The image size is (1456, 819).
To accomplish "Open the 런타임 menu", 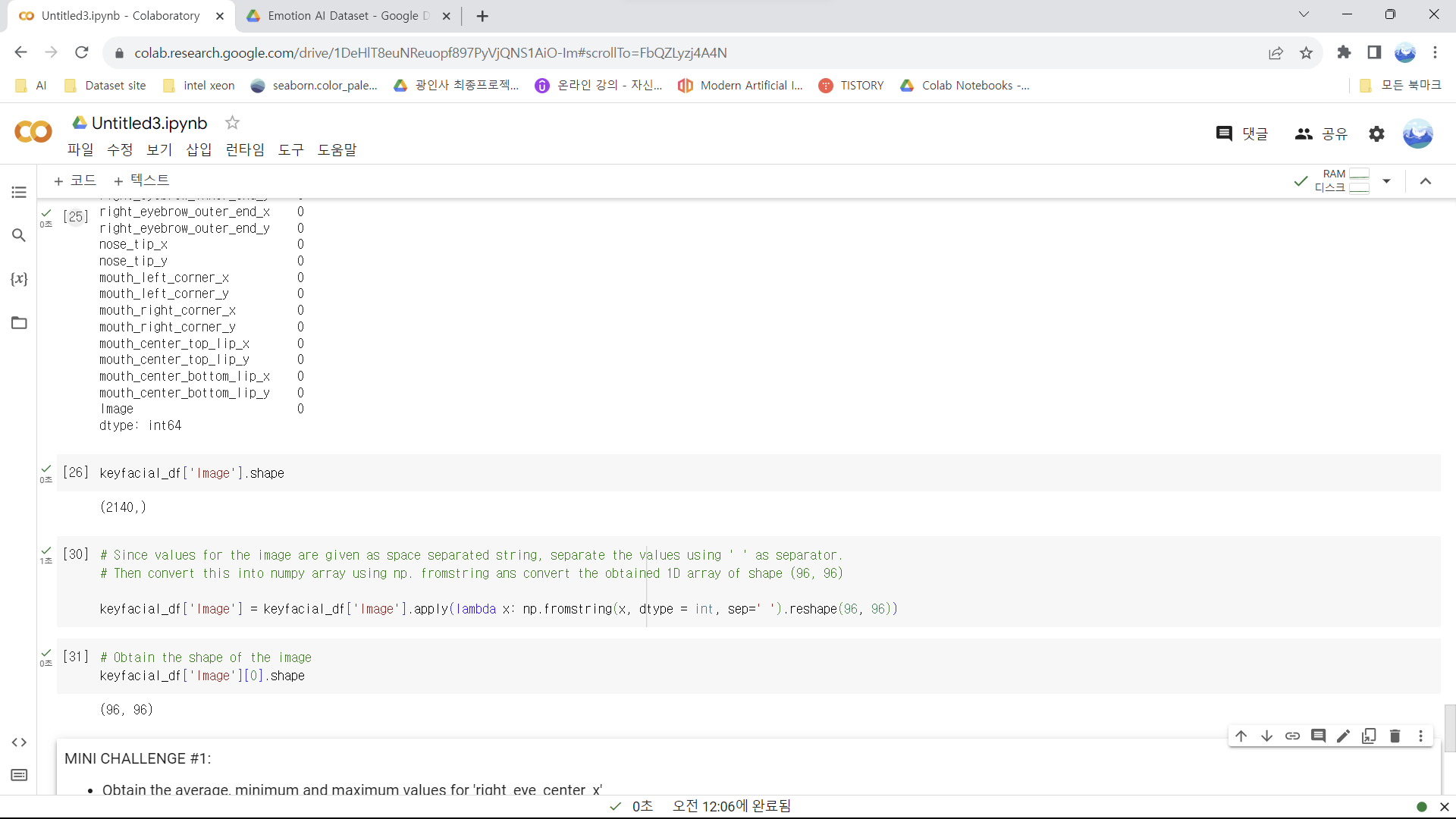I will (x=245, y=150).
